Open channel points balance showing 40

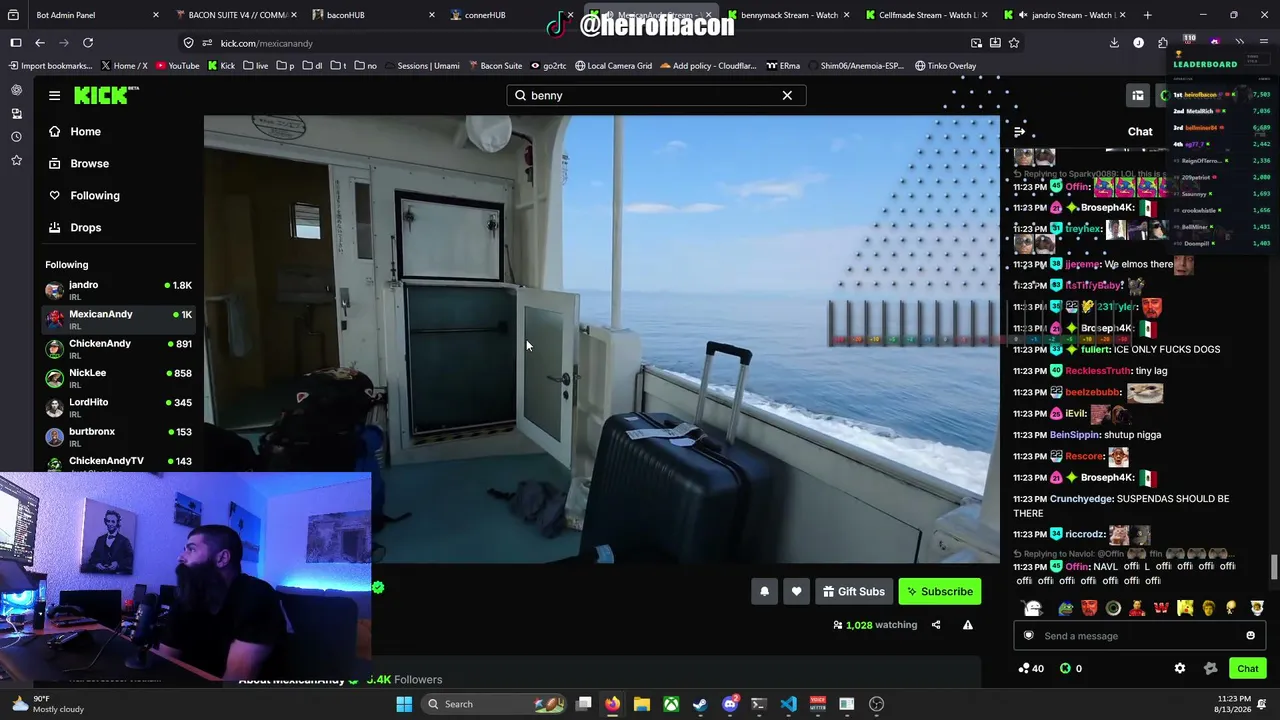click(x=1030, y=668)
